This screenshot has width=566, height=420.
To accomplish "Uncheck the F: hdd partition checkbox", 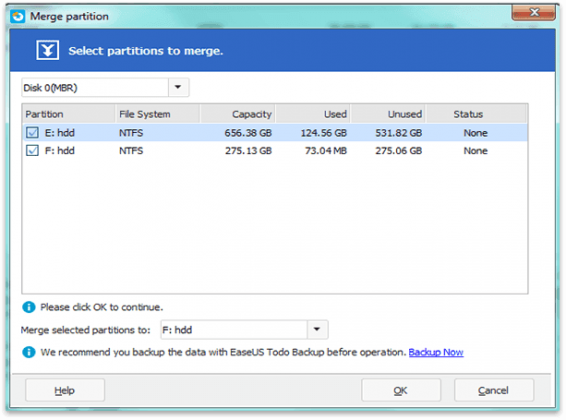I will 32,150.
